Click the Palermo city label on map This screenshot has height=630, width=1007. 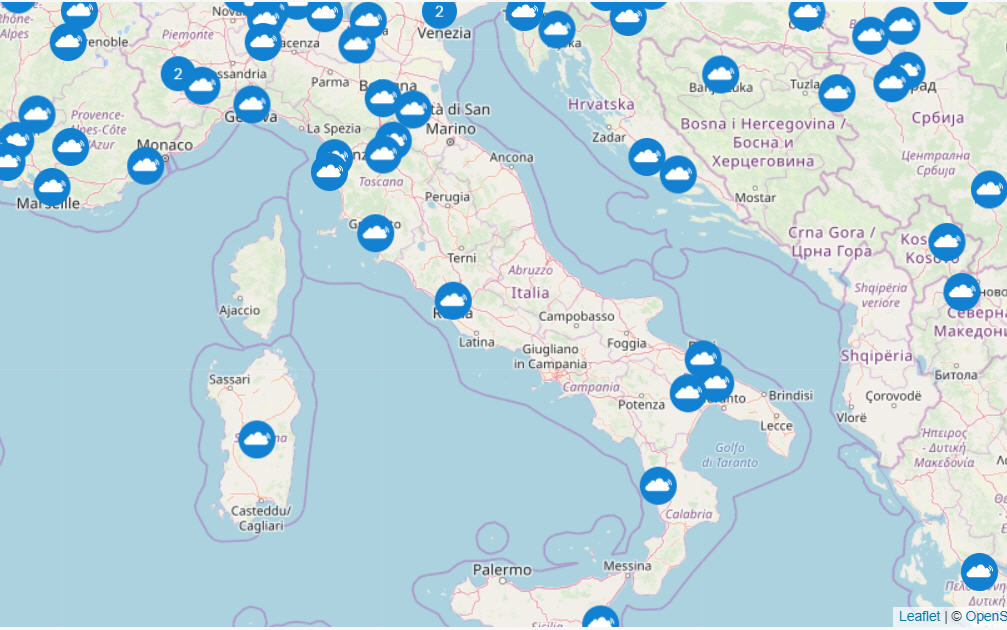(502, 570)
